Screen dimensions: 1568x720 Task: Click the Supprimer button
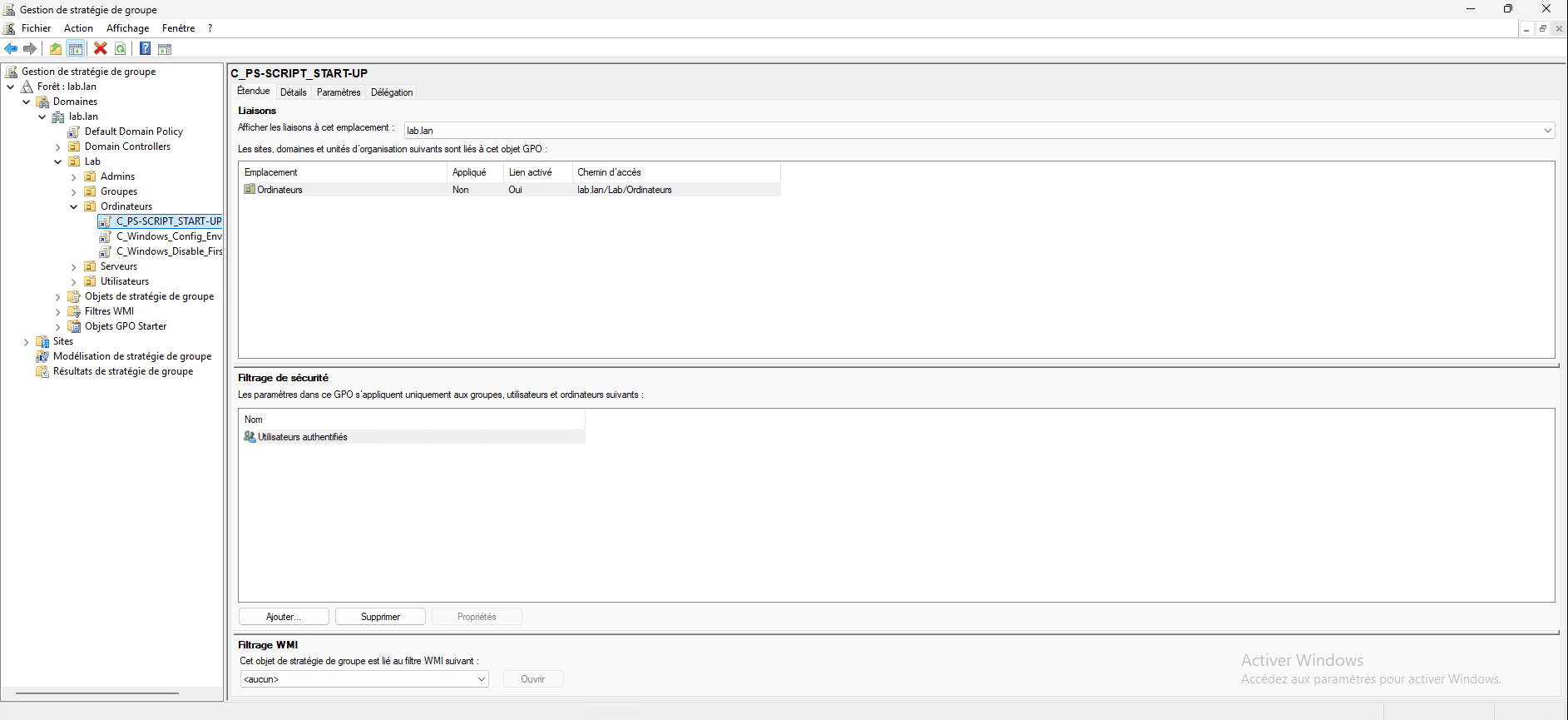(380, 617)
